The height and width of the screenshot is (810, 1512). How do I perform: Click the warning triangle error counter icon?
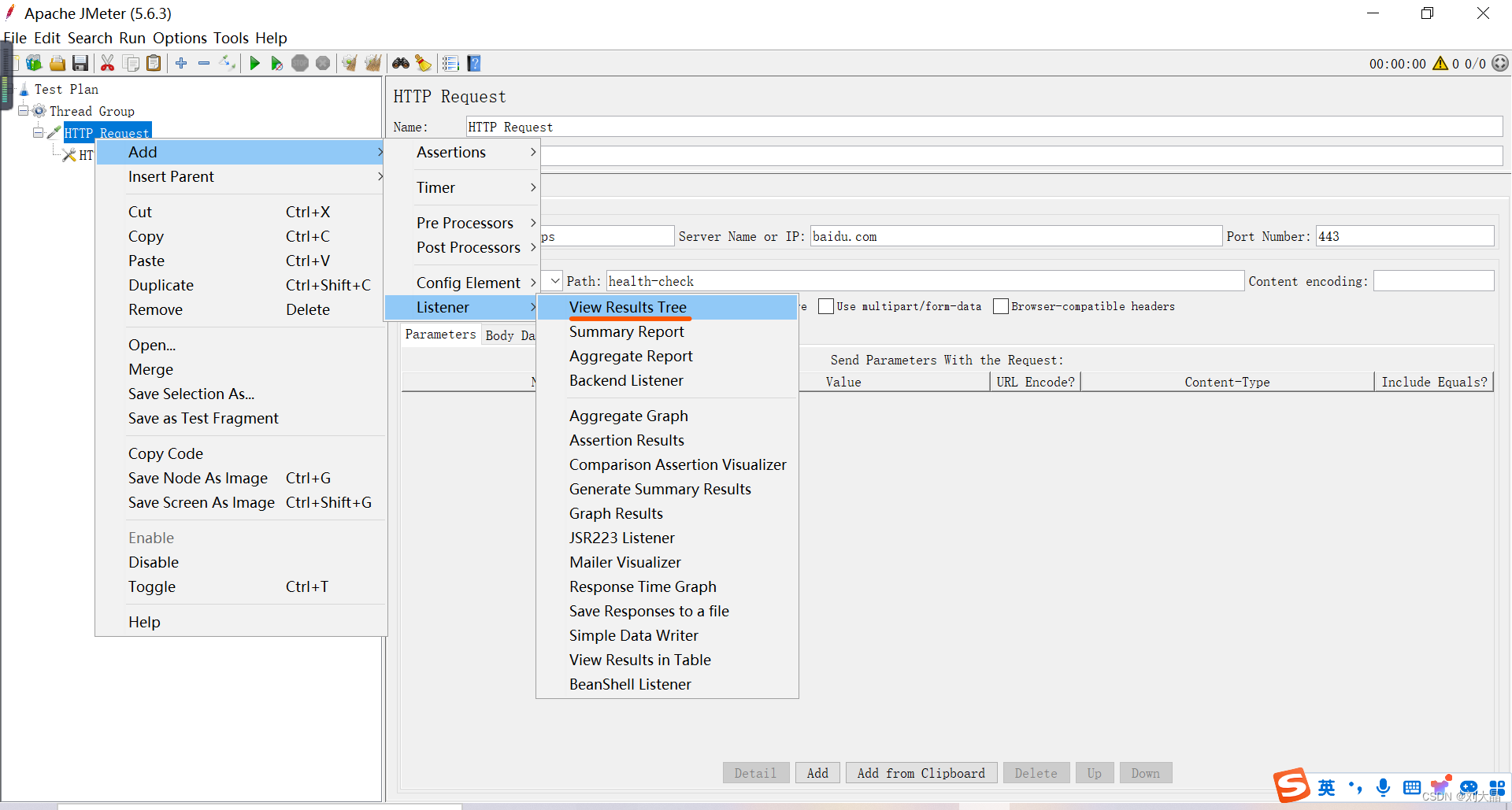(1440, 63)
